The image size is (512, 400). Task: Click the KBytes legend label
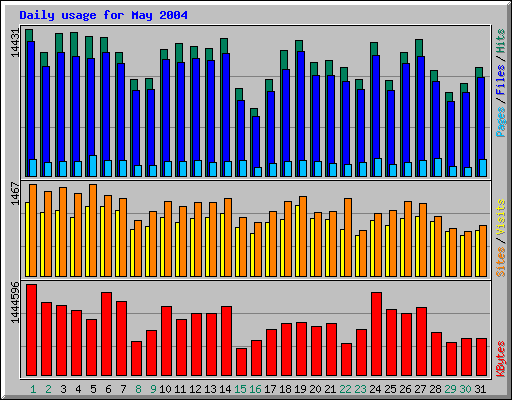[501, 359]
